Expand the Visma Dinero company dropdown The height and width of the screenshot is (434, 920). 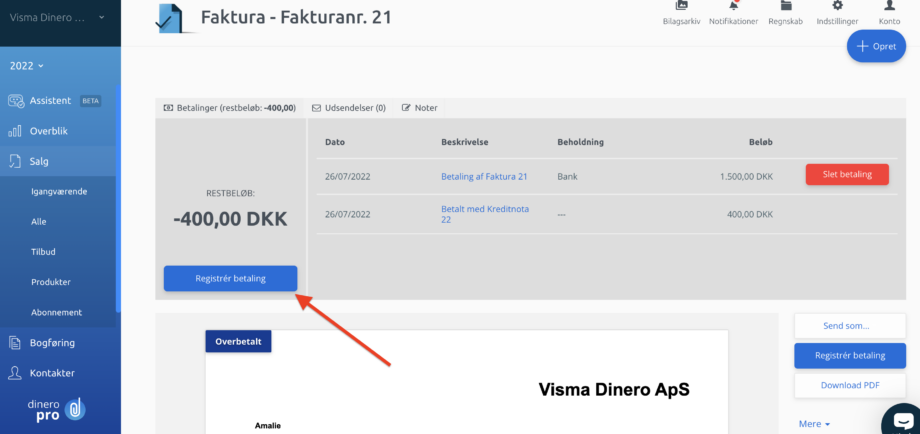(57, 18)
